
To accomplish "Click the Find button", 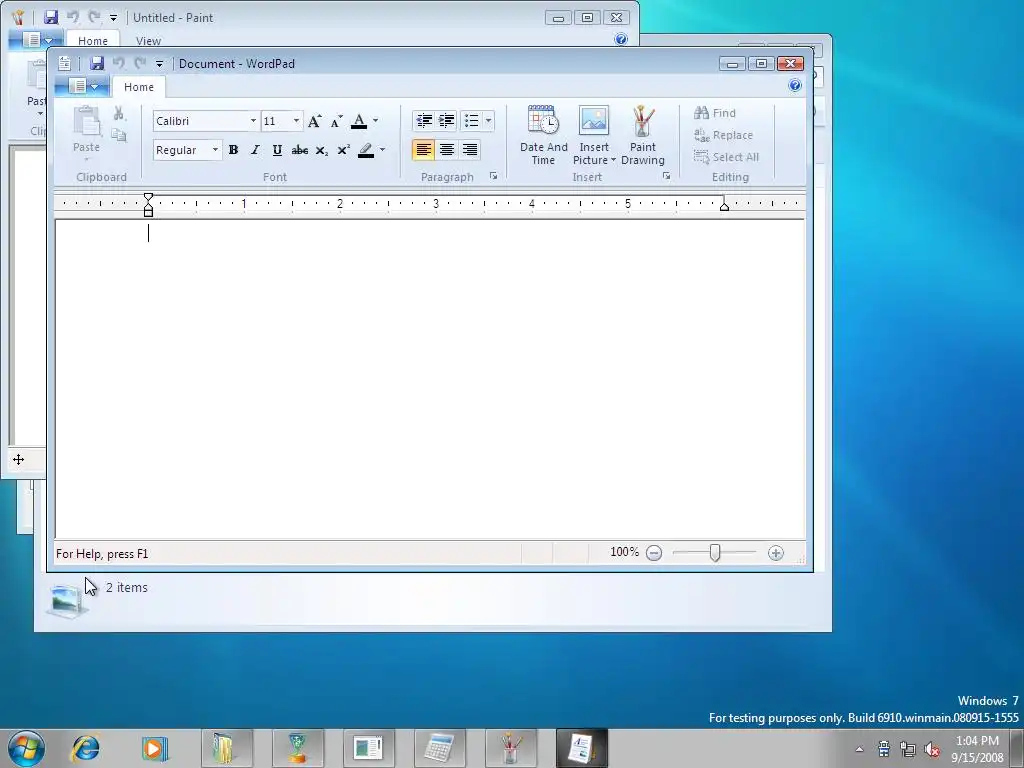I will (x=714, y=113).
